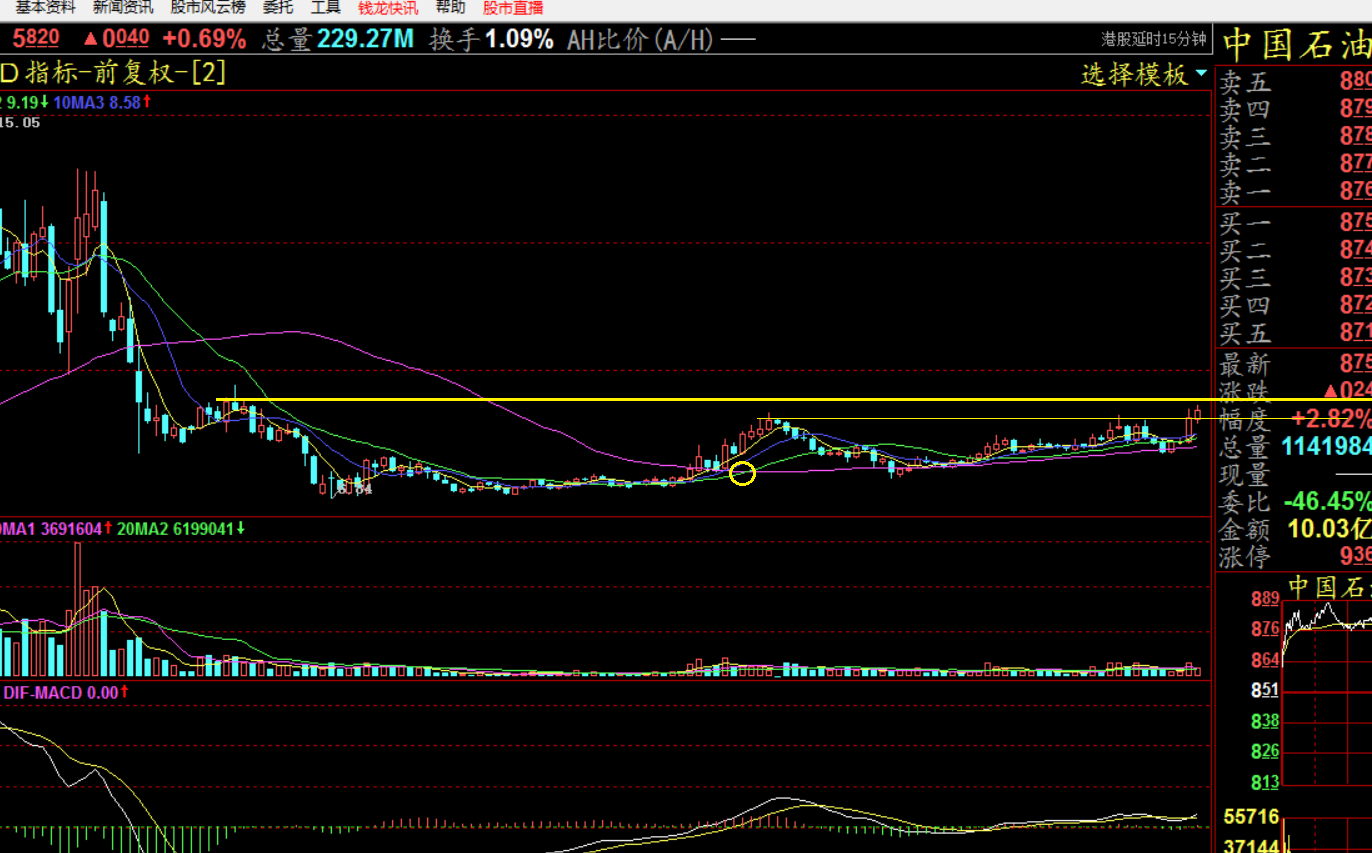The width and height of the screenshot is (1372, 853).
Task: Click the 37144 volume axis value
Action: click(1251, 847)
